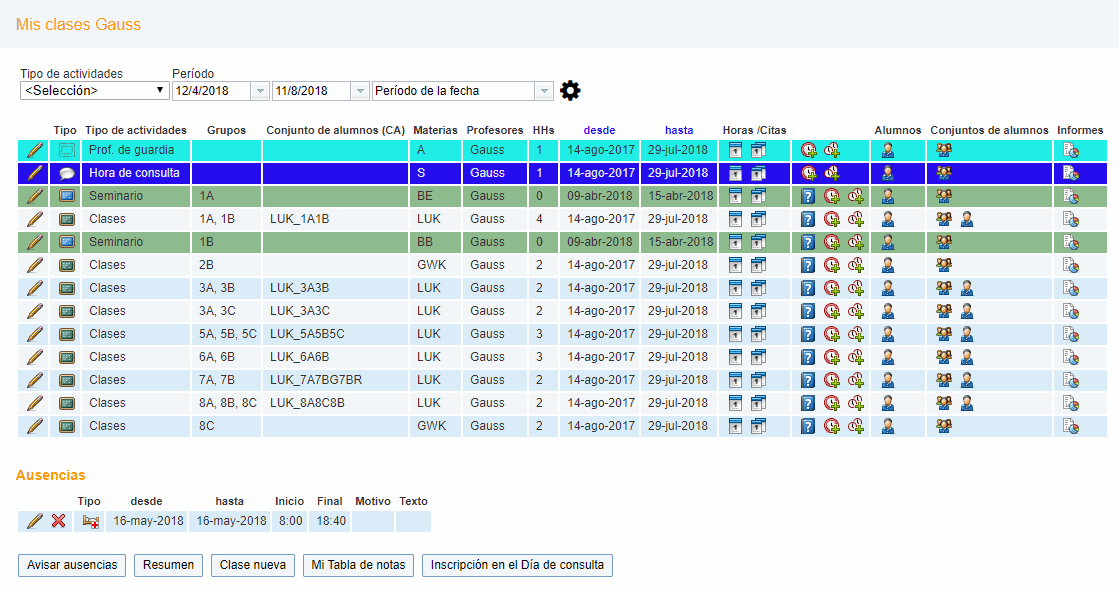Add multiple appointments for LUK_8A8C8B row
1119x589 pixels.
click(856, 403)
